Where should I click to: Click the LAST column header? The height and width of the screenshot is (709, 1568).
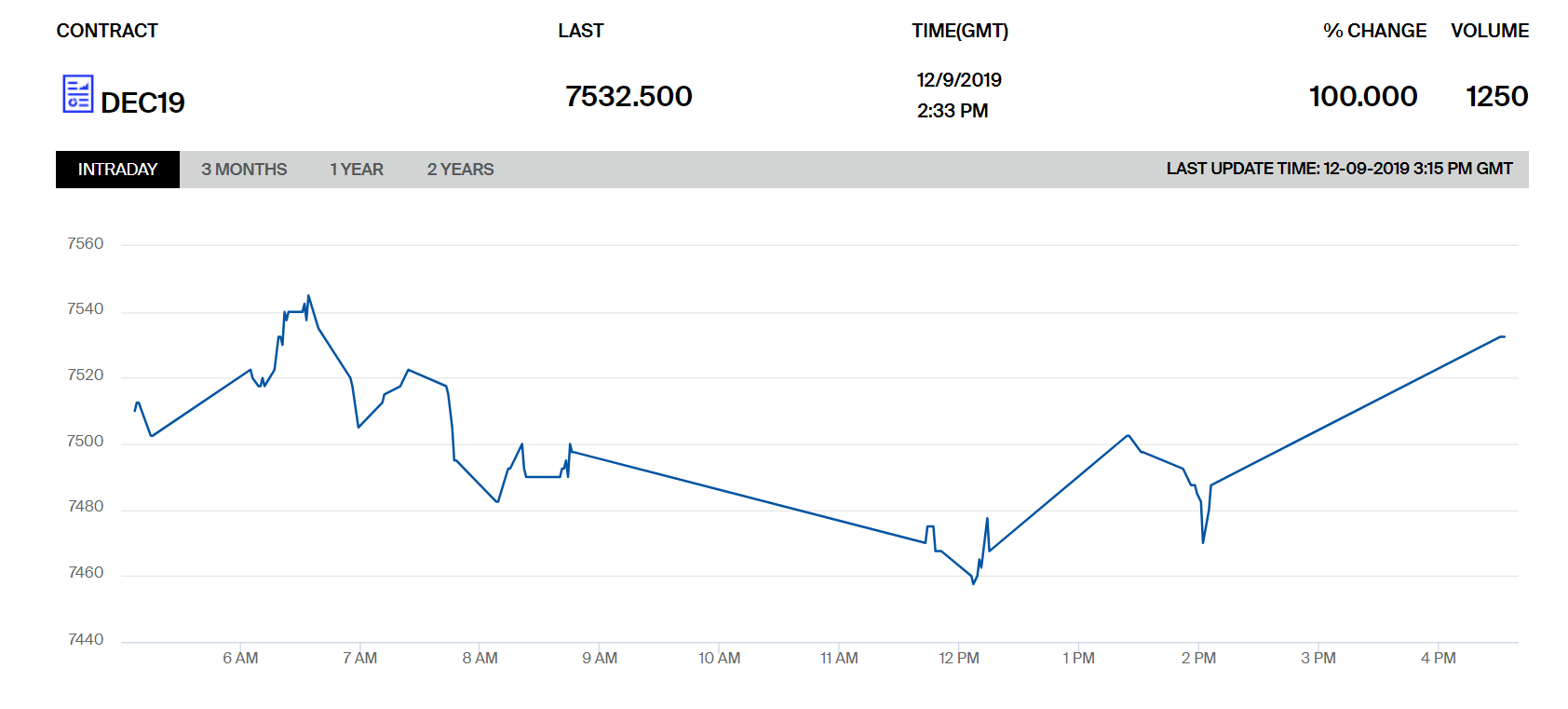(x=580, y=31)
